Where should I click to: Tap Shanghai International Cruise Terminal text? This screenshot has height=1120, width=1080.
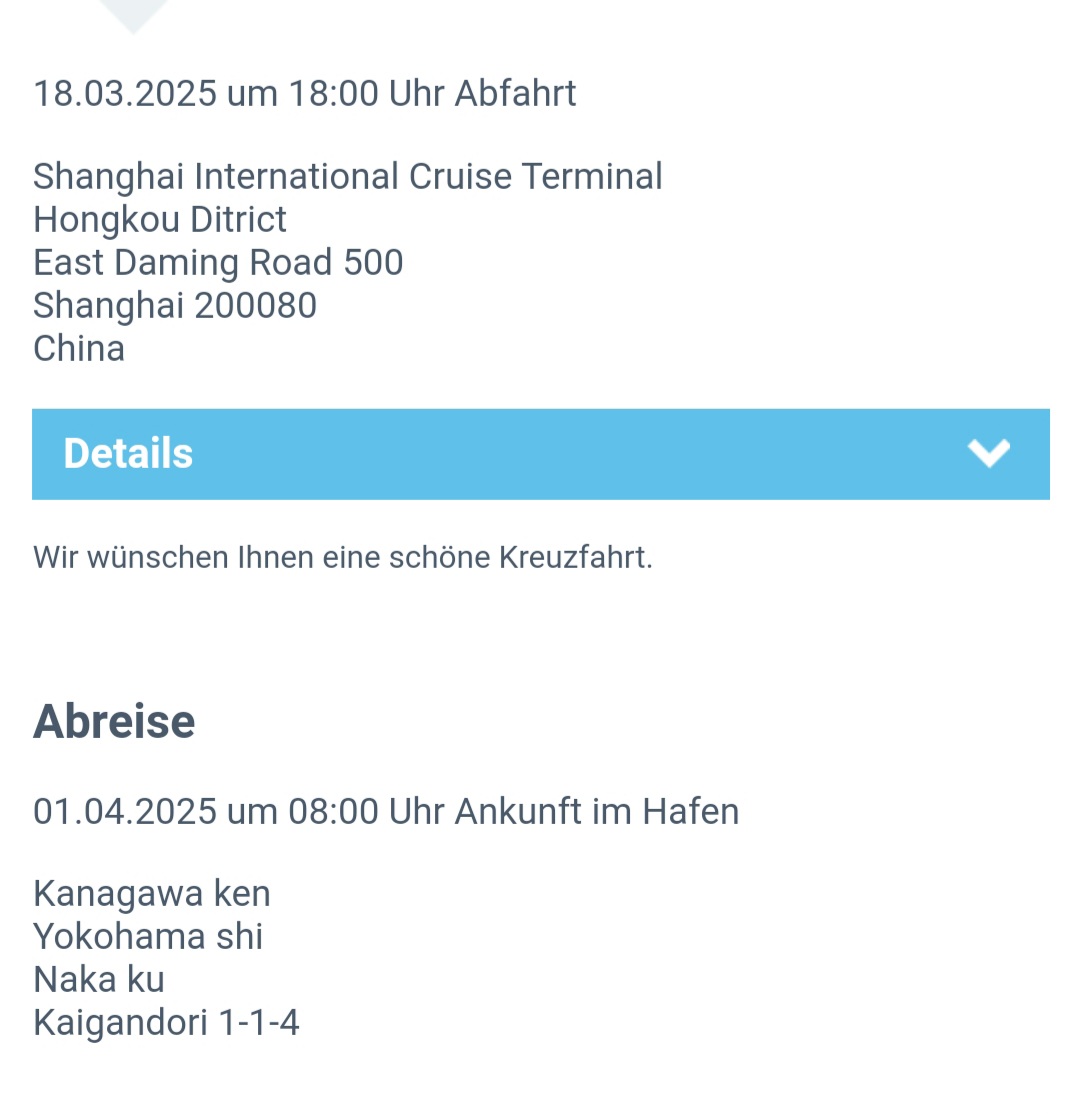(347, 177)
